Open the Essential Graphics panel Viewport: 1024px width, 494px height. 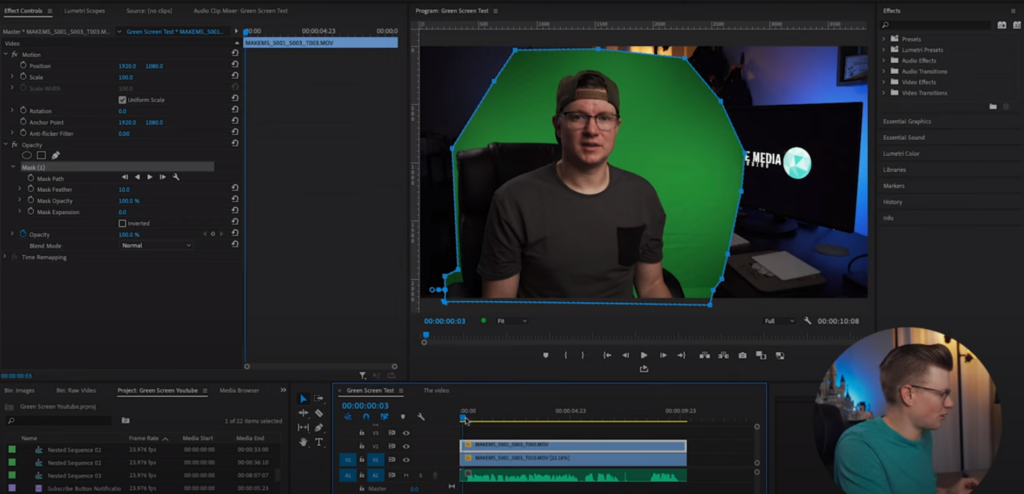(907, 121)
